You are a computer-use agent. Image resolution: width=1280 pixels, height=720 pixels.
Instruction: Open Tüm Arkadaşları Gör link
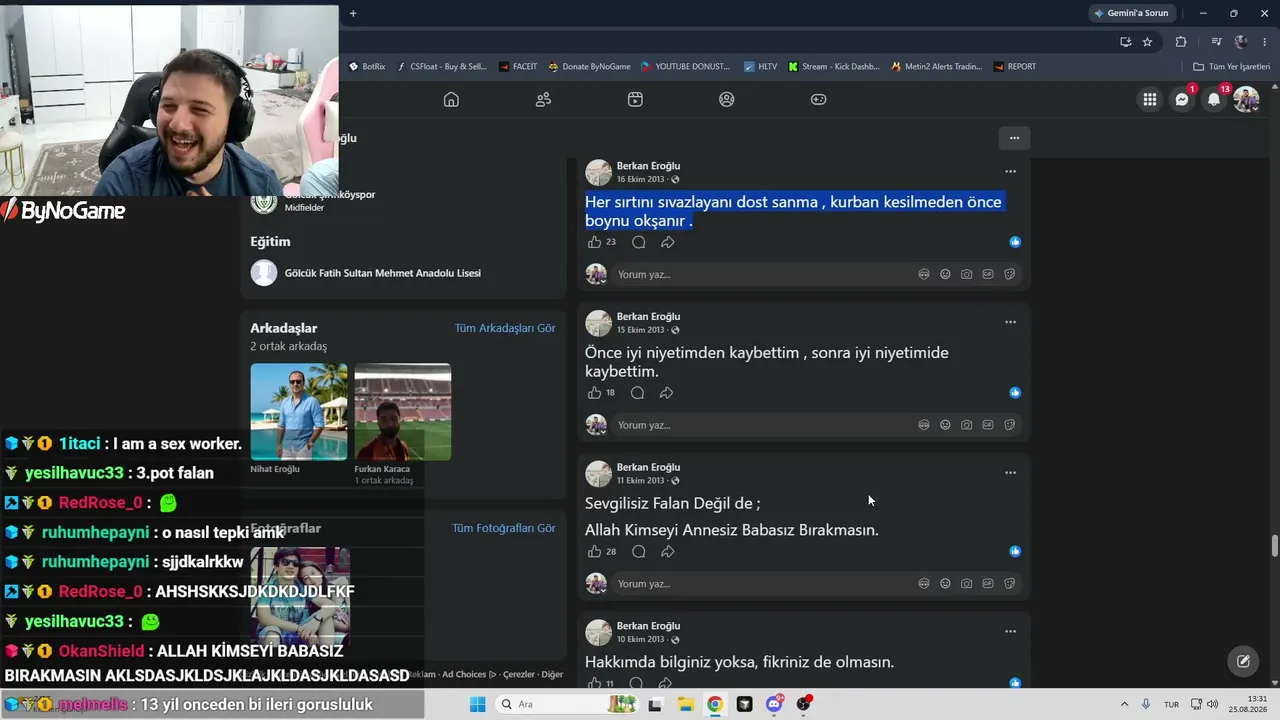click(x=505, y=328)
